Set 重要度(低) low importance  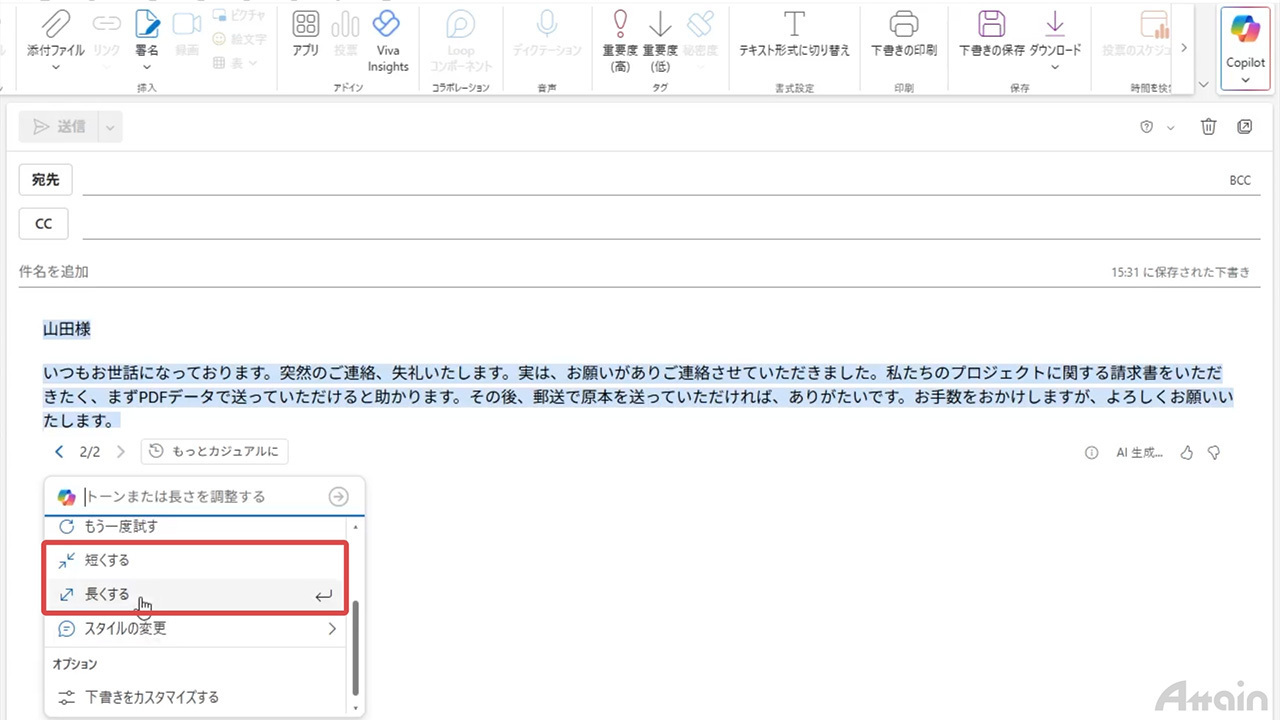pyautogui.click(x=660, y=24)
